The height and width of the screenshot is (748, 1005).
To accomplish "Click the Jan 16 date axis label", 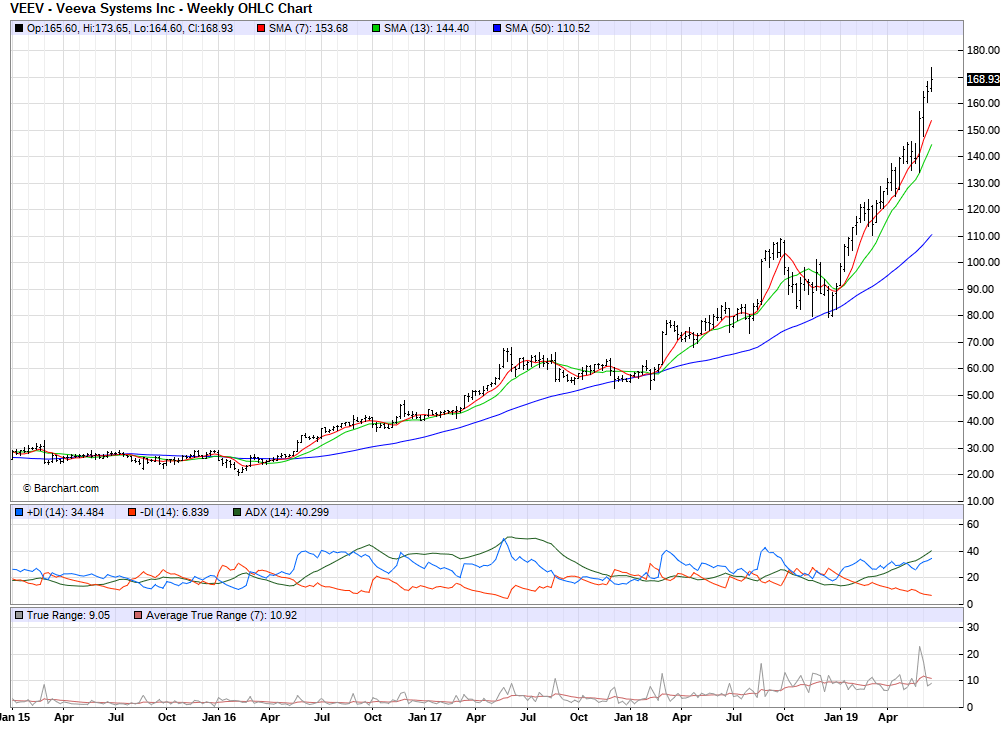I will [219, 717].
